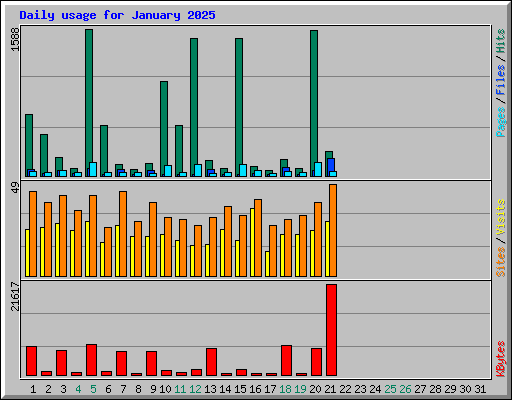
Task: Click the orange sites bar for day 21
Action: tap(333, 230)
